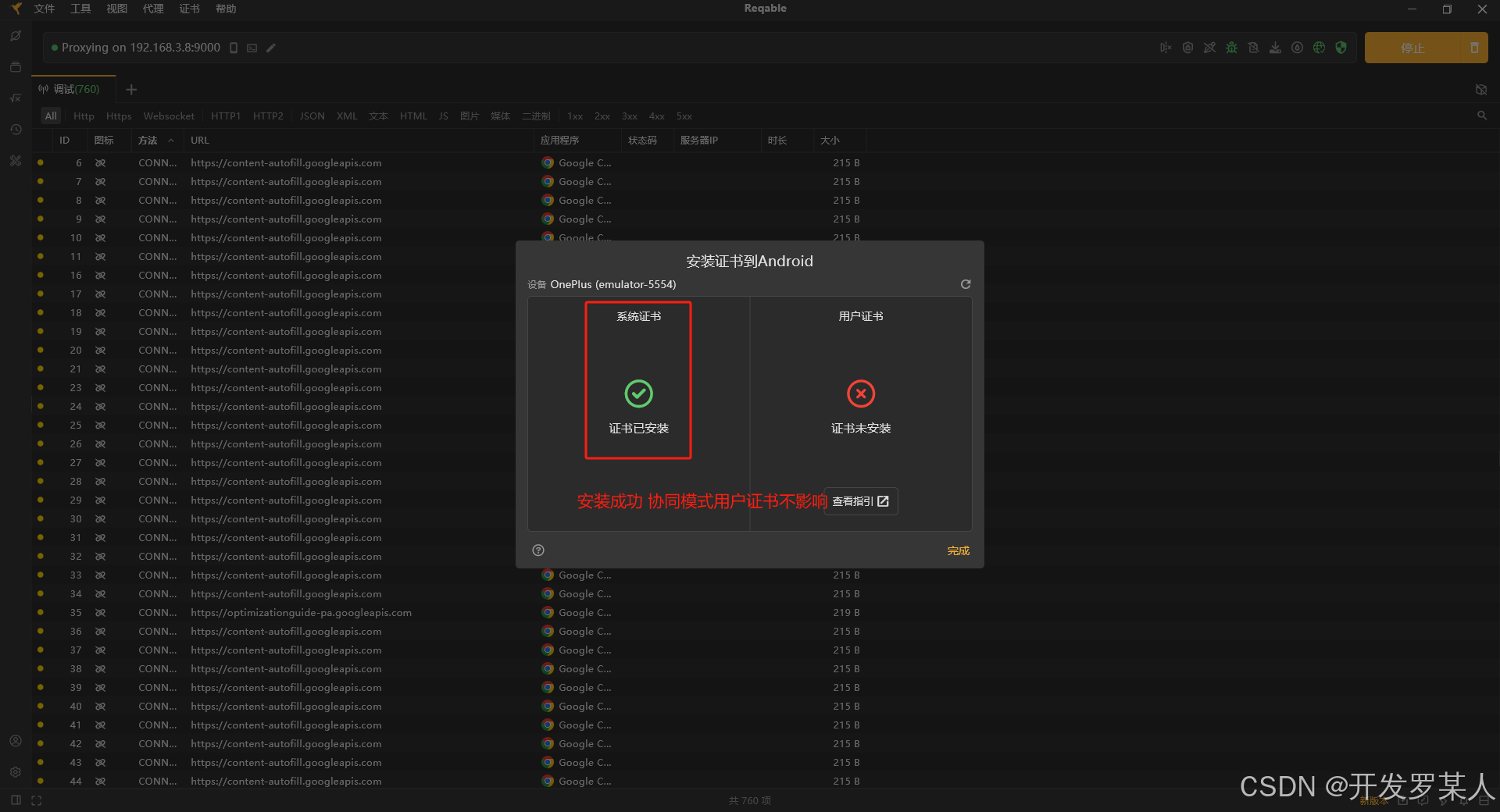Click the 219 B size cell
Image resolution: width=1500 pixels, height=812 pixels.
pyautogui.click(x=846, y=613)
